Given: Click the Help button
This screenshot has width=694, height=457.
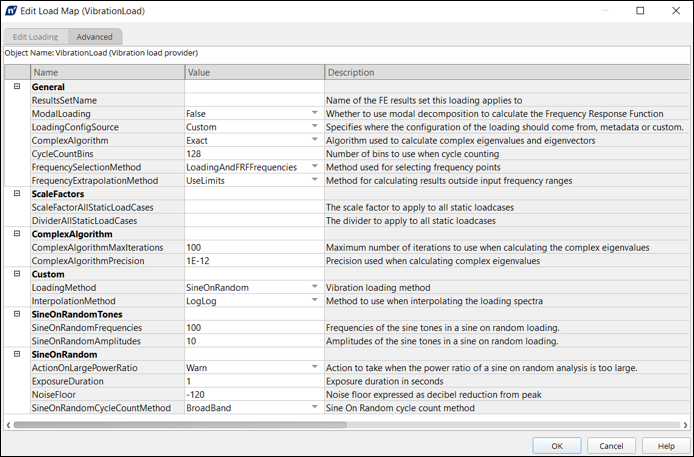Looking at the screenshot, I should [666, 446].
